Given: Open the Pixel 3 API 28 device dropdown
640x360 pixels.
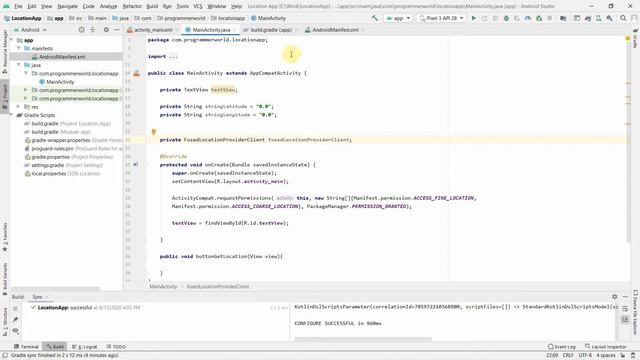Looking at the screenshot, I should 442,18.
